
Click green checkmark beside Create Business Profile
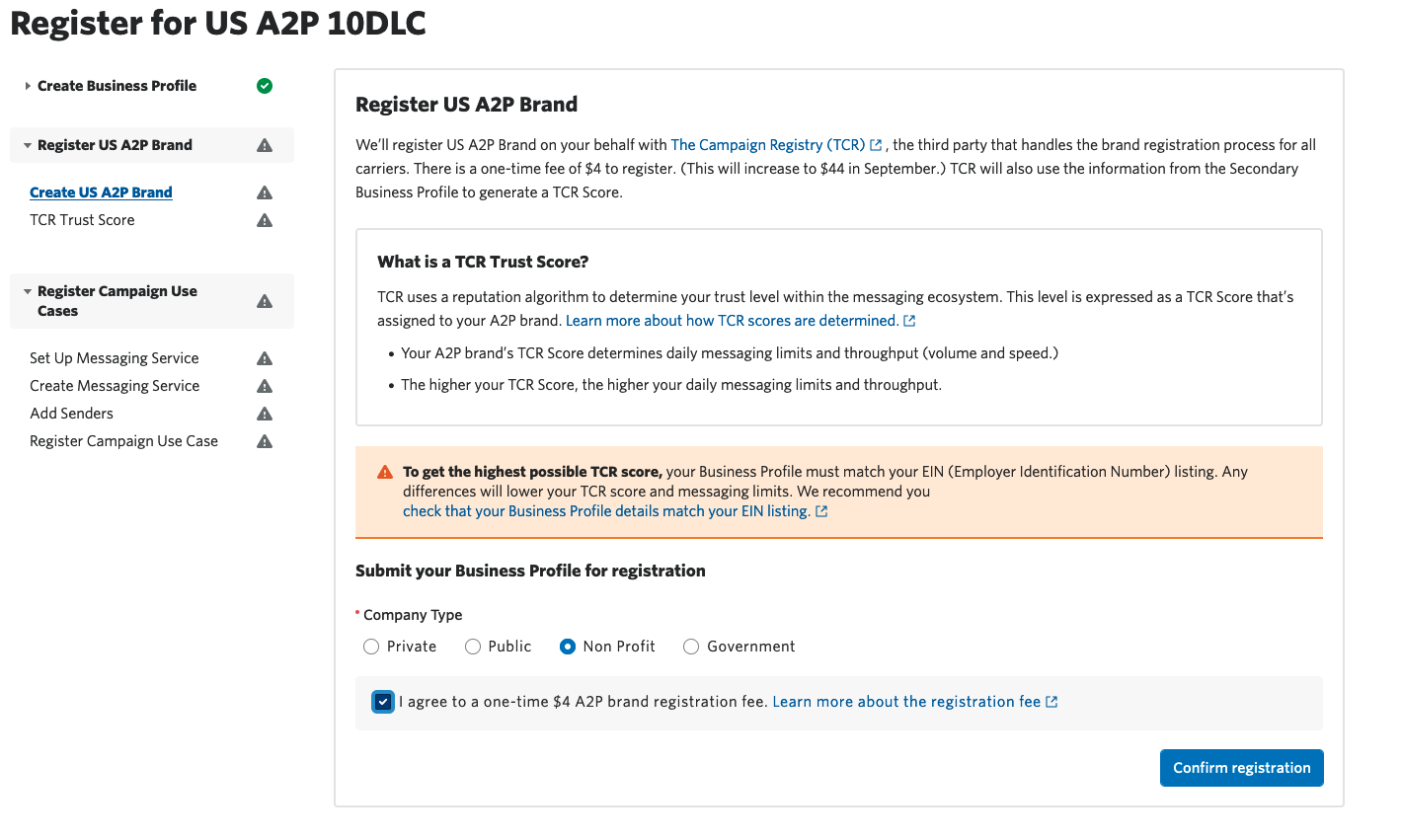(x=265, y=86)
